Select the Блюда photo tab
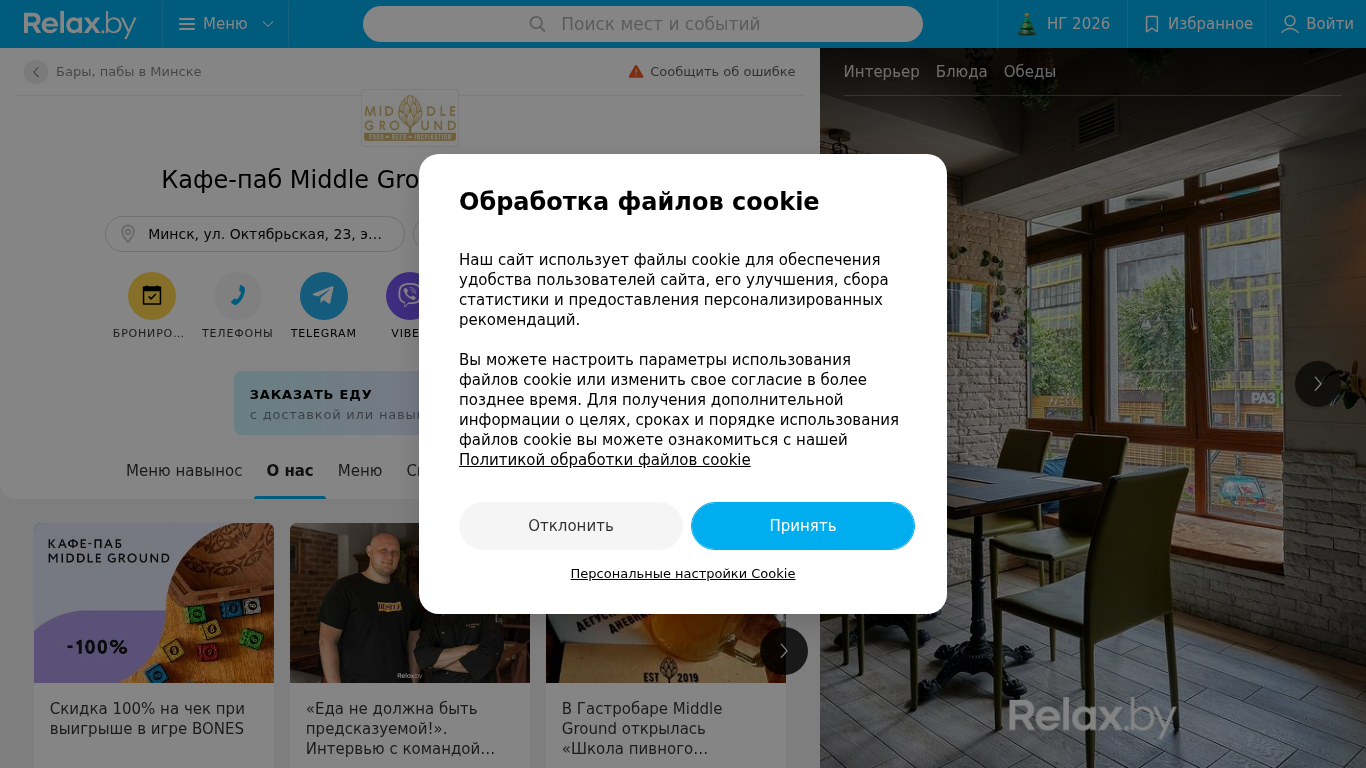 962,72
